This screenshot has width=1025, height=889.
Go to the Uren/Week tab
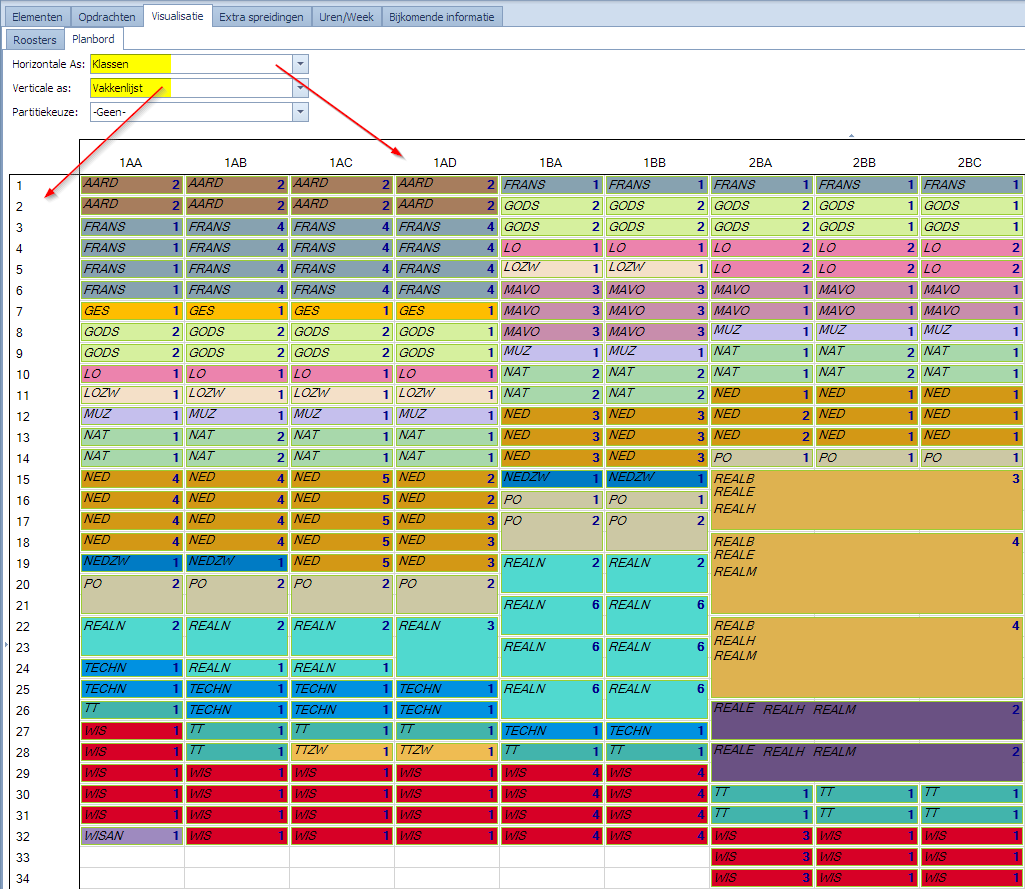tap(346, 17)
